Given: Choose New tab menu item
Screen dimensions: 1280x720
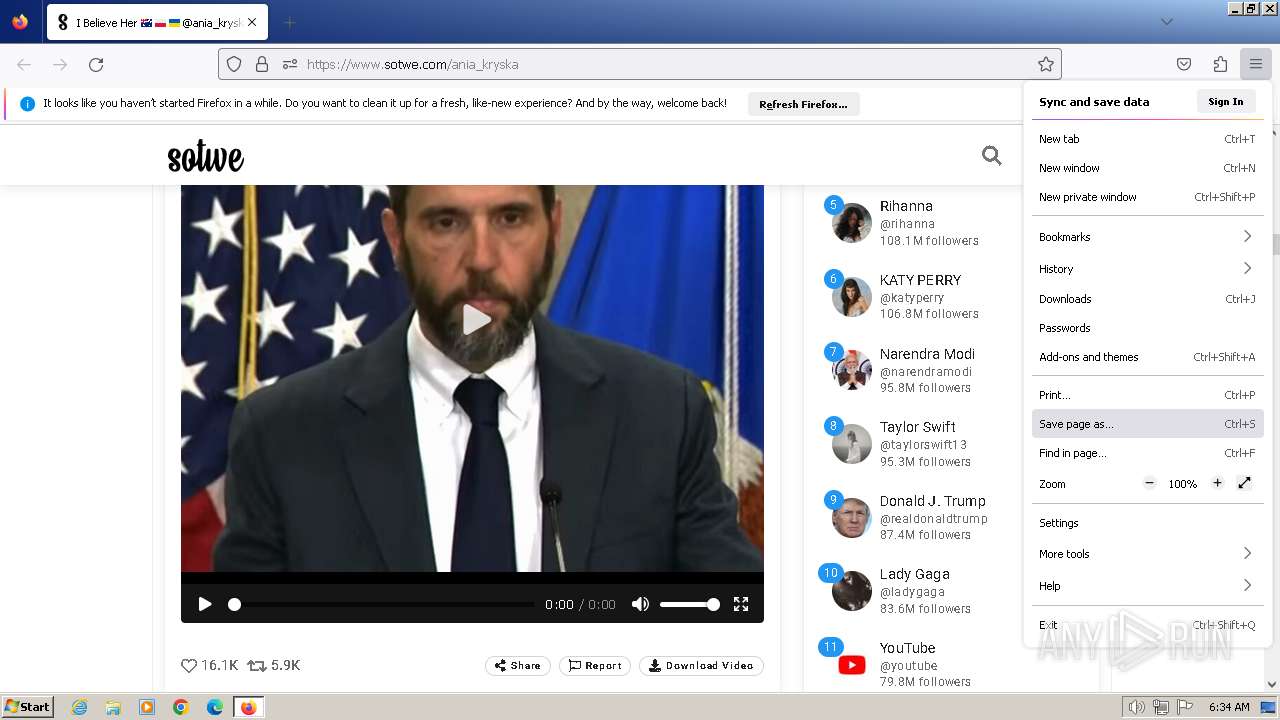Looking at the screenshot, I should pyautogui.click(x=1147, y=139).
